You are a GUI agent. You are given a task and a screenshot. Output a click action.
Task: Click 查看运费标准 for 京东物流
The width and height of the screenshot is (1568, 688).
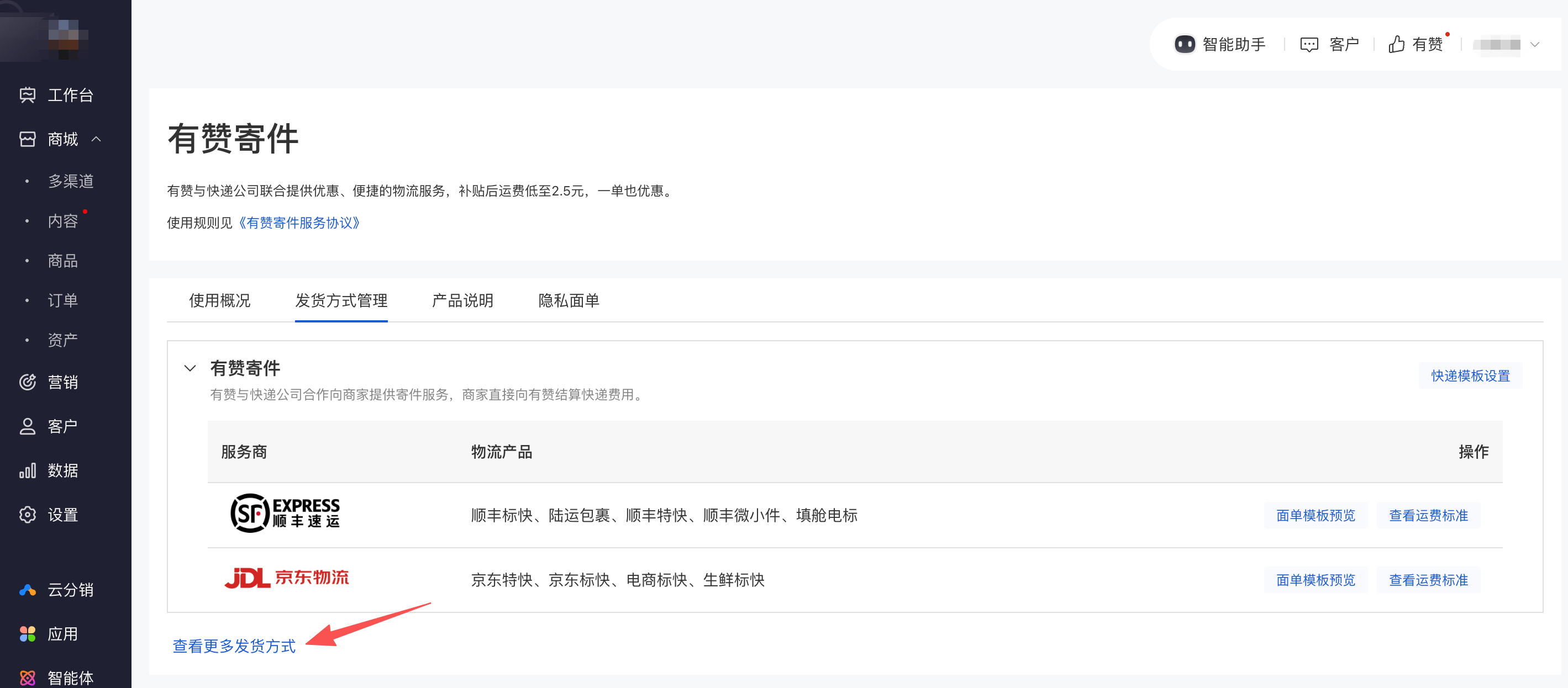click(1428, 580)
